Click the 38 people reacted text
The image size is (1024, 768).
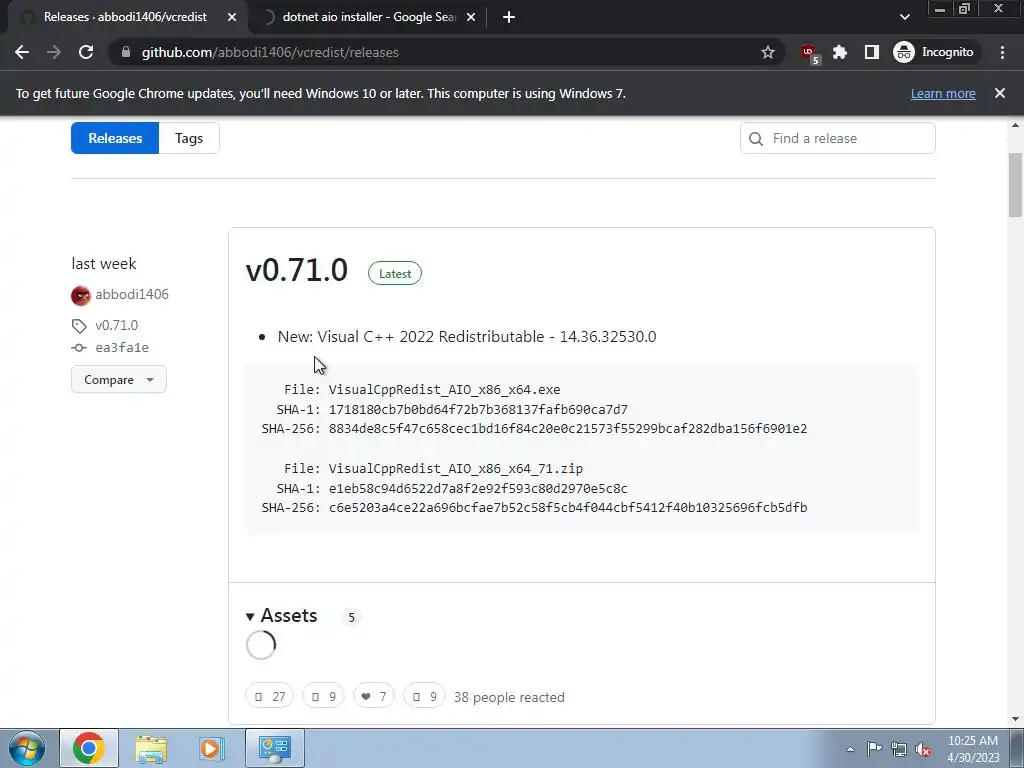coord(509,697)
